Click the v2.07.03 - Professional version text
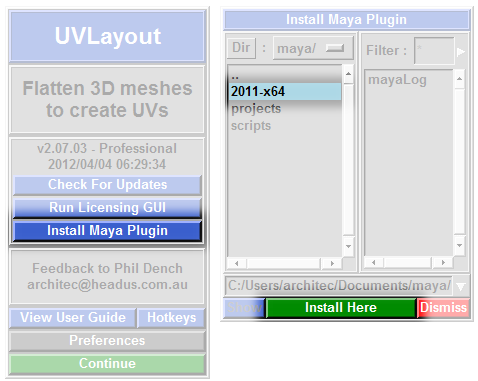This screenshot has width=478, height=381. 107,148
